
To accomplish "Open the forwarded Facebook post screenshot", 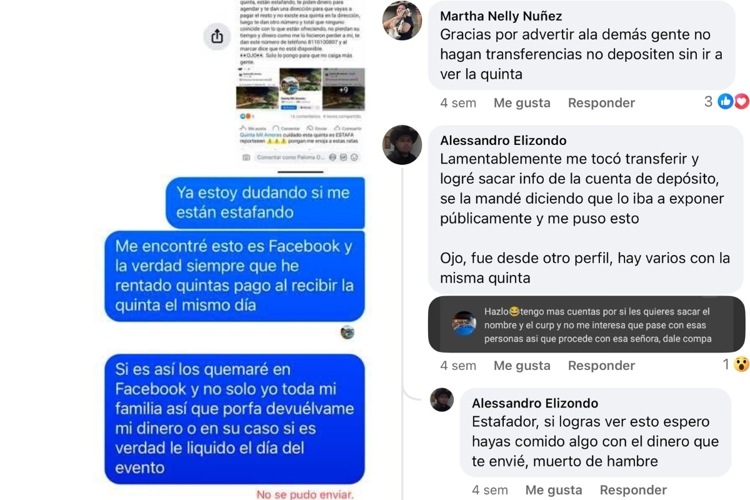I will (300, 81).
